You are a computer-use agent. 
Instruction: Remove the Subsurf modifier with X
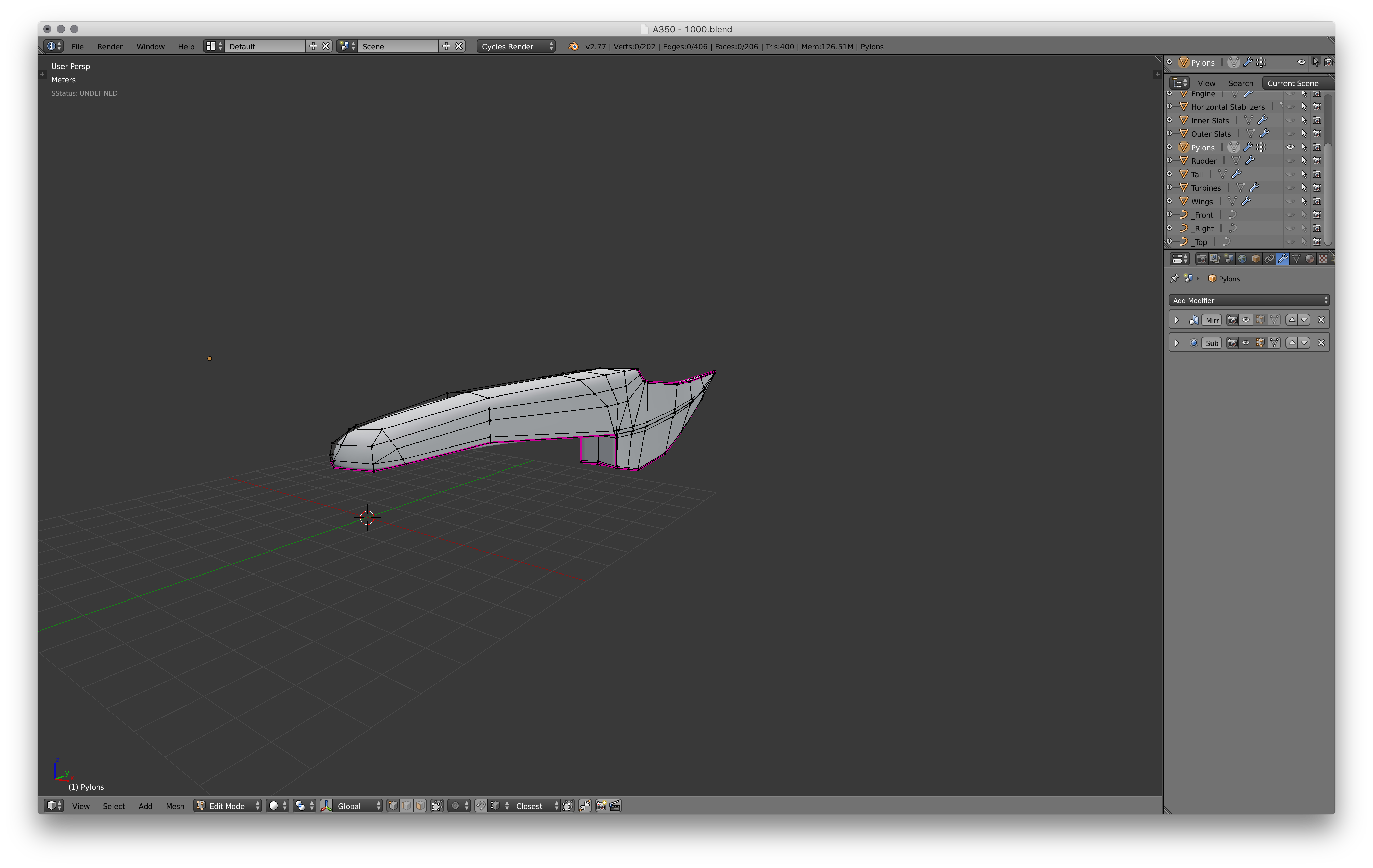pos(1321,342)
